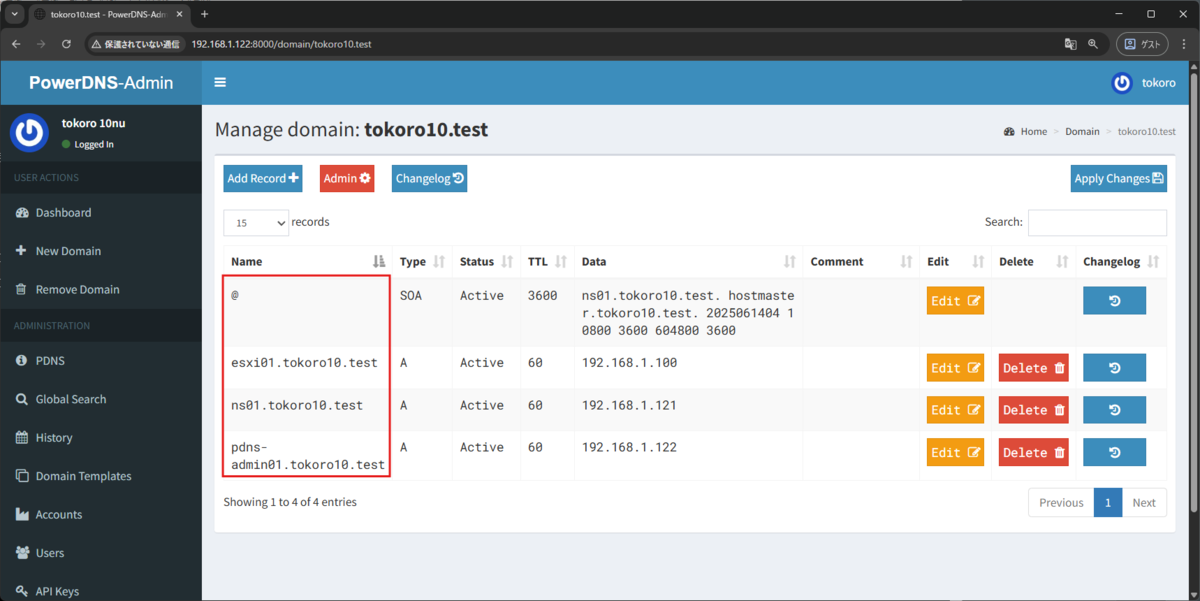Screen dimensions: 1200x601
Task: Sort table by Delete column
Action: point(1034,261)
